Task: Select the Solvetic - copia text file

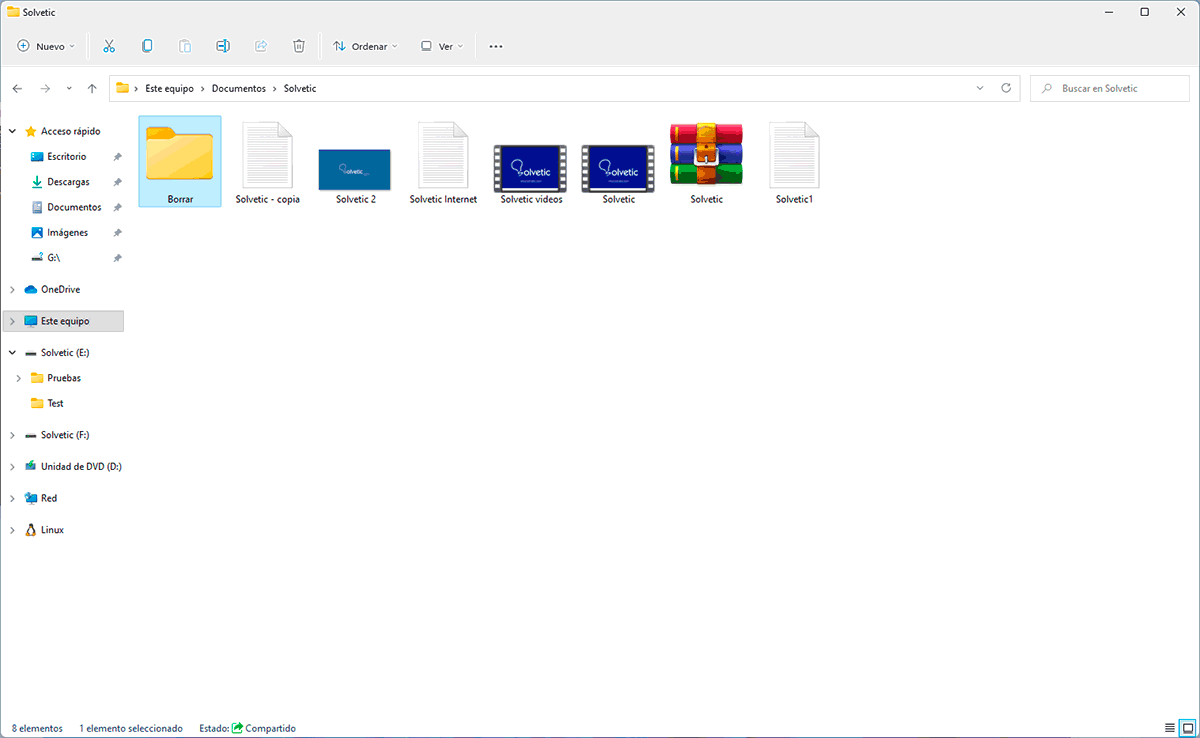Action: point(268,163)
